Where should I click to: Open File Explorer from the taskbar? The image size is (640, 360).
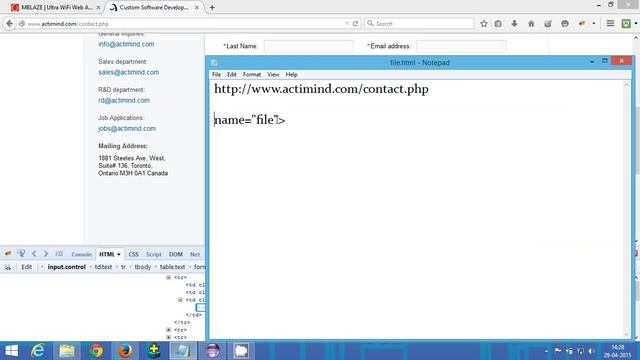pos(67,351)
